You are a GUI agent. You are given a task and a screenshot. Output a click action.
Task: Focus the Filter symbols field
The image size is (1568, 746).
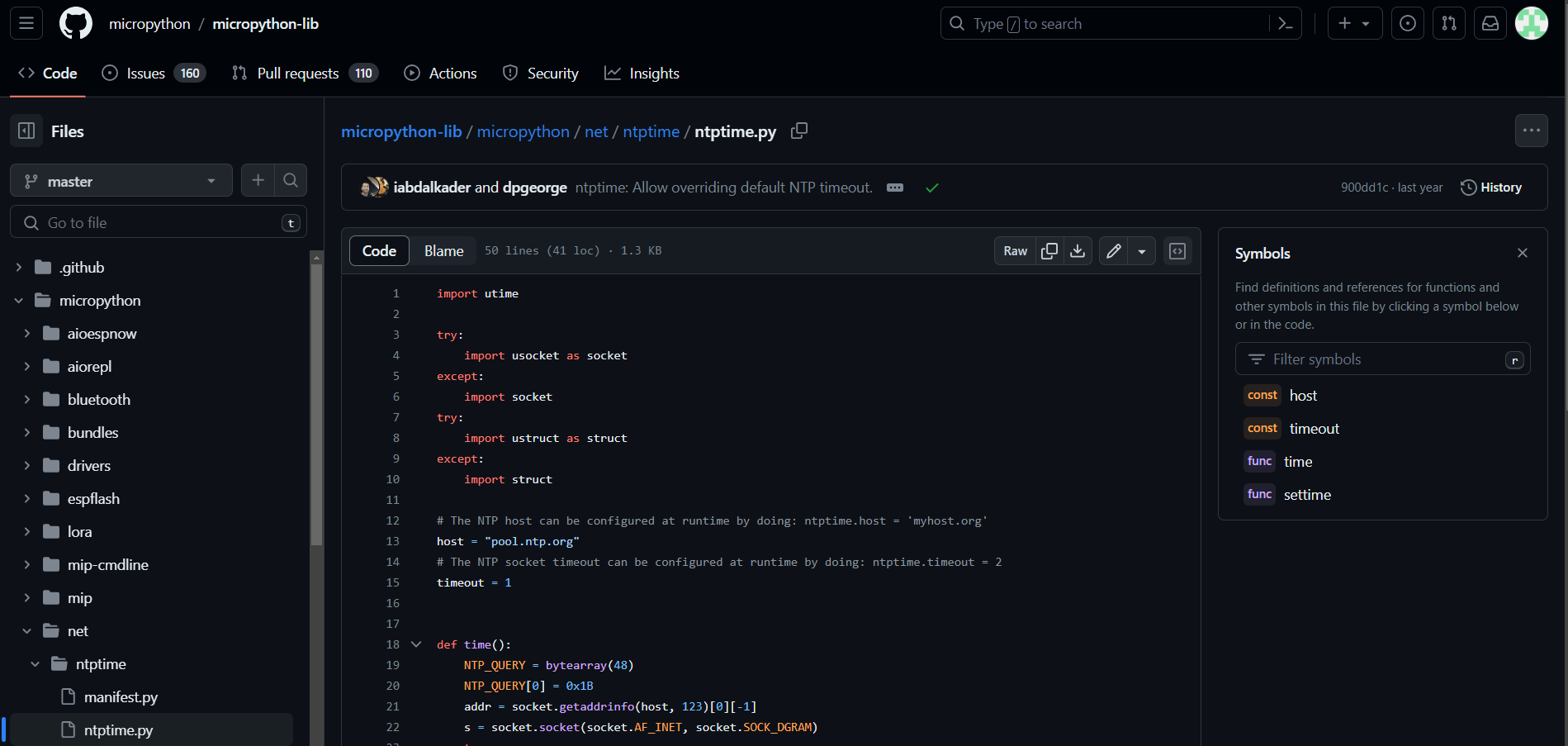[x=1383, y=359]
